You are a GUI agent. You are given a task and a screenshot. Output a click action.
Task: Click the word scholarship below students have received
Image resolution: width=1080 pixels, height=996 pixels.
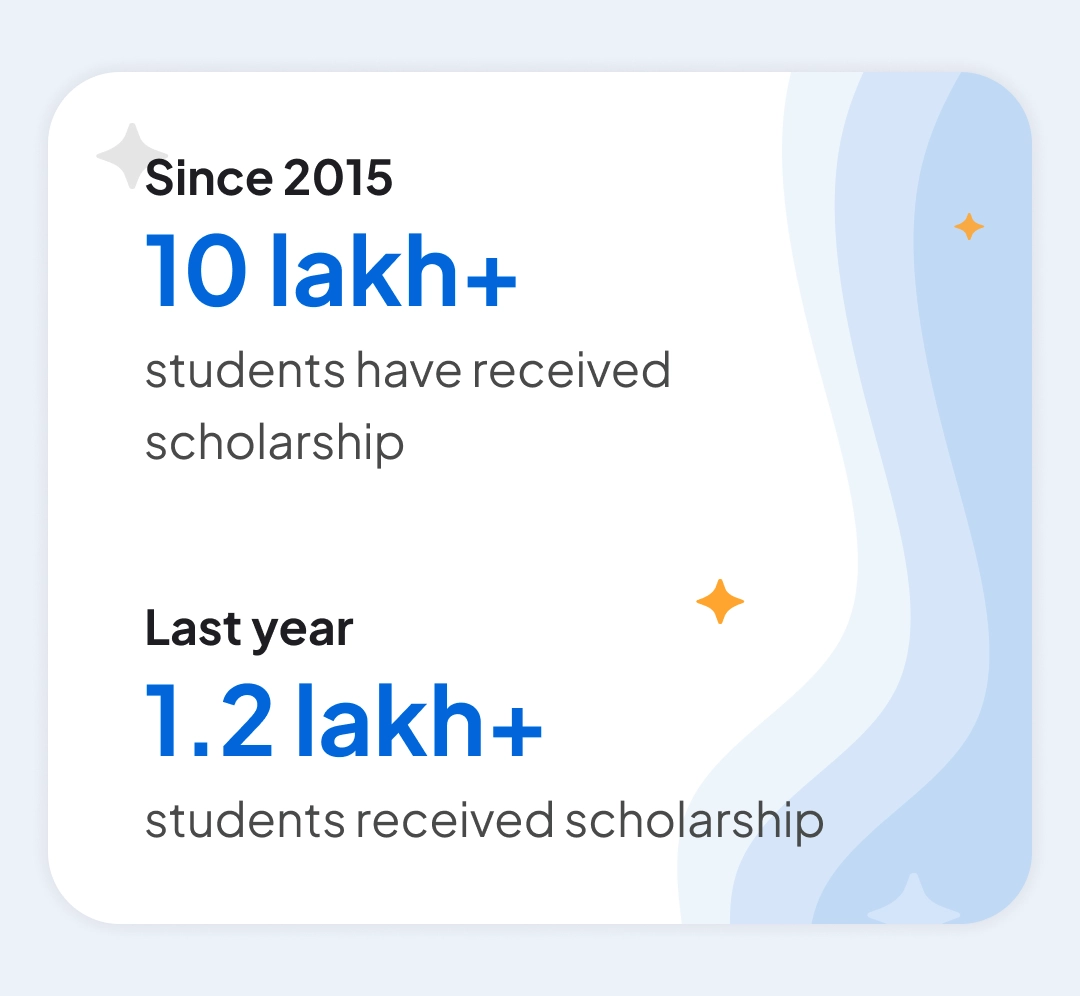(x=274, y=442)
